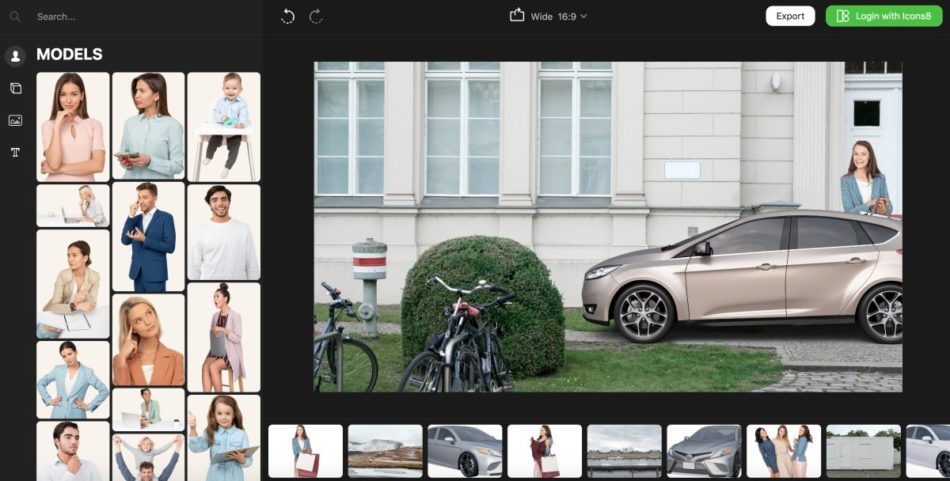The height and width of the screenshot is (481, 950).
Task: Click the MODELS panel heading
Action: click(69, 55)
